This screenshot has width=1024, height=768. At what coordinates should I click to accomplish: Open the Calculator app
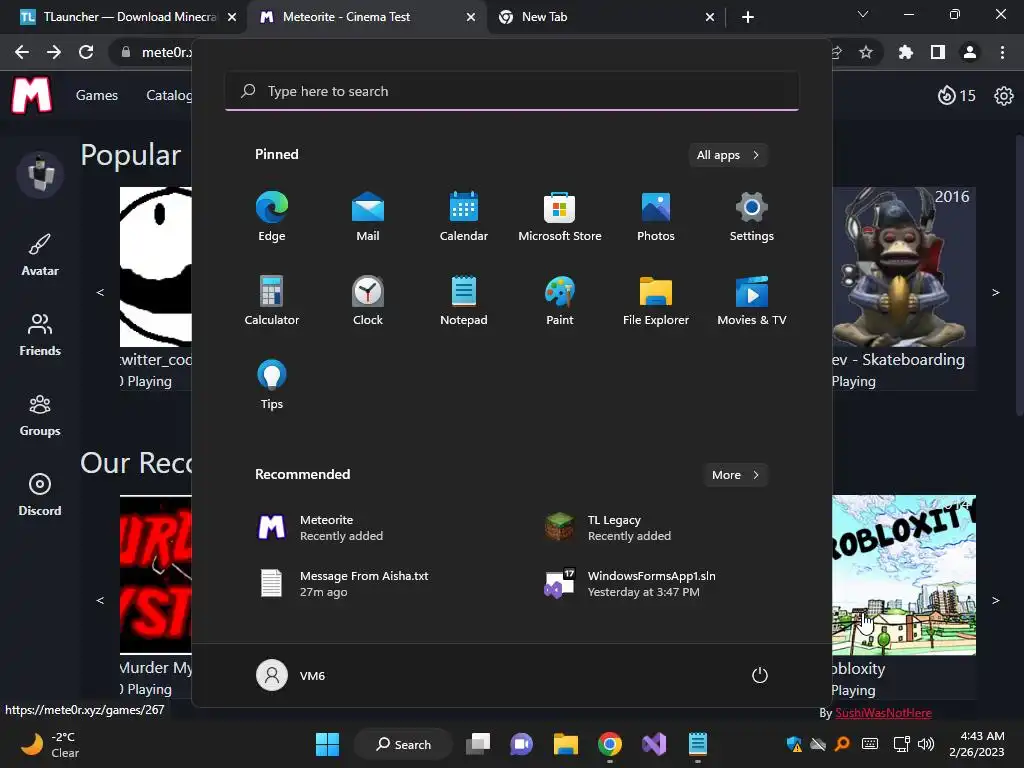272,300
